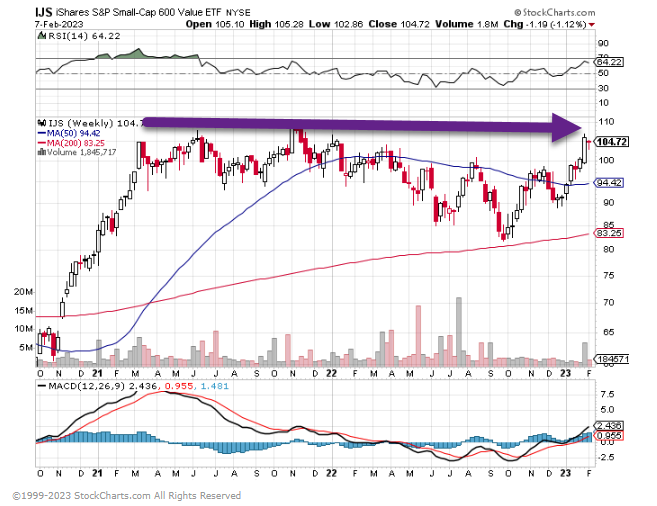Click the 90 label on RSI axis
Viewport: 657px width, 506px height.
tap(603, 44)
